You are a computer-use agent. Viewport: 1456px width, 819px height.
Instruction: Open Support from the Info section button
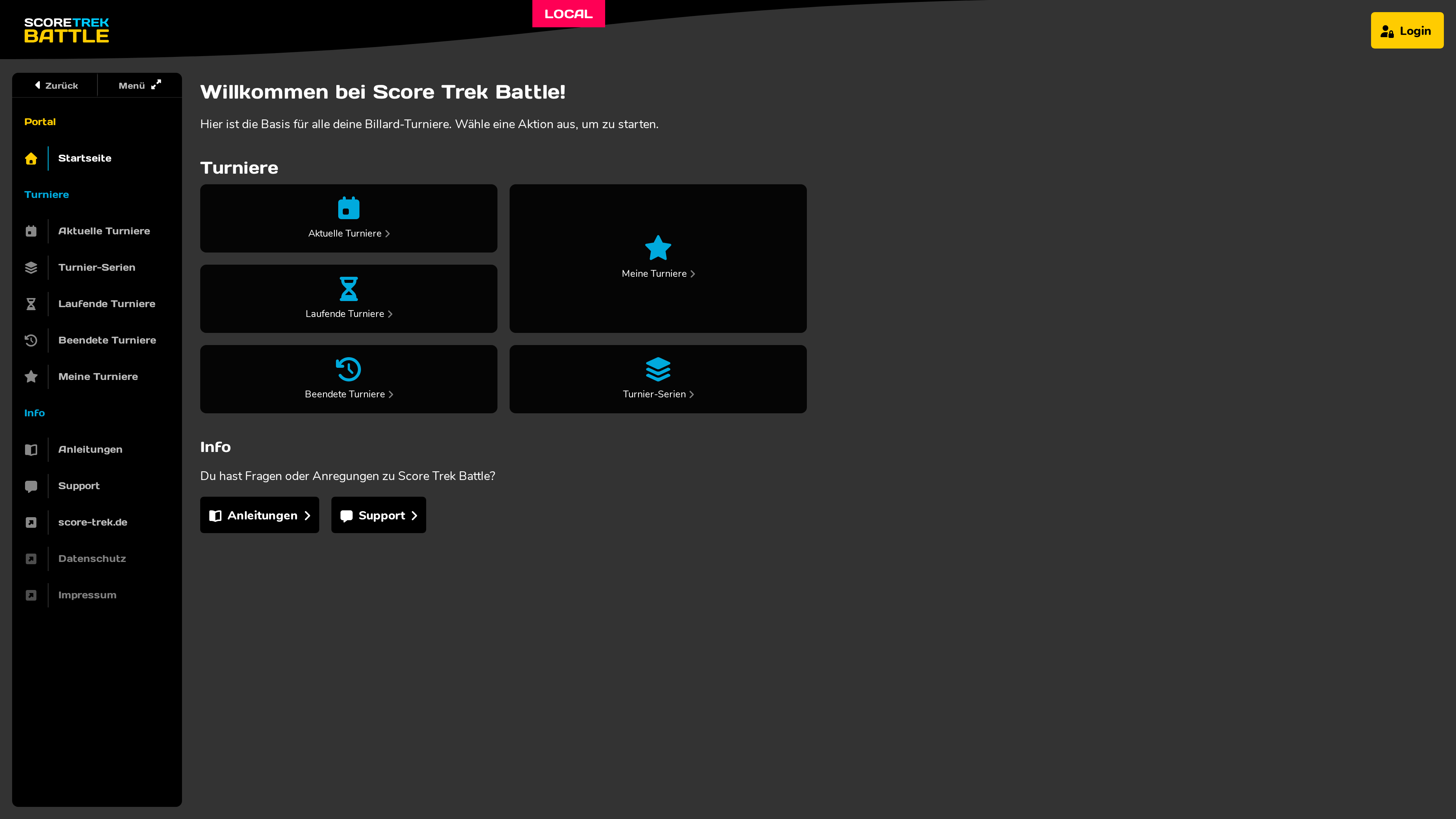[378, 515]
